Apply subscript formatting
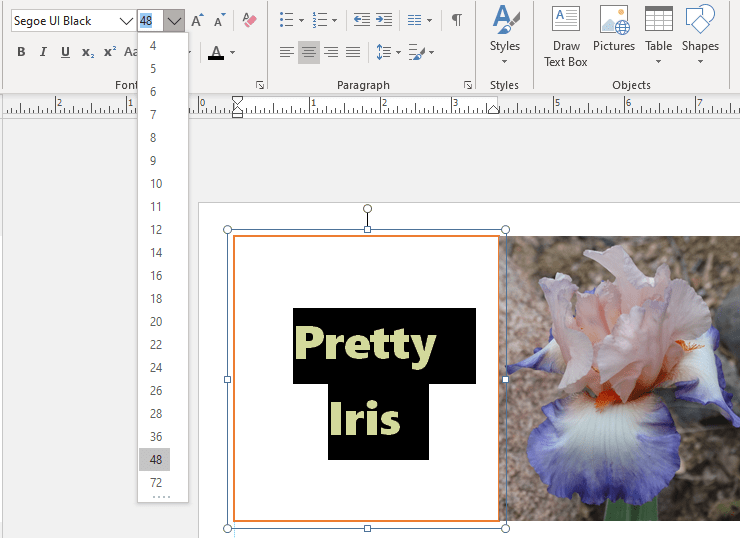 click(x=88, y=52)
